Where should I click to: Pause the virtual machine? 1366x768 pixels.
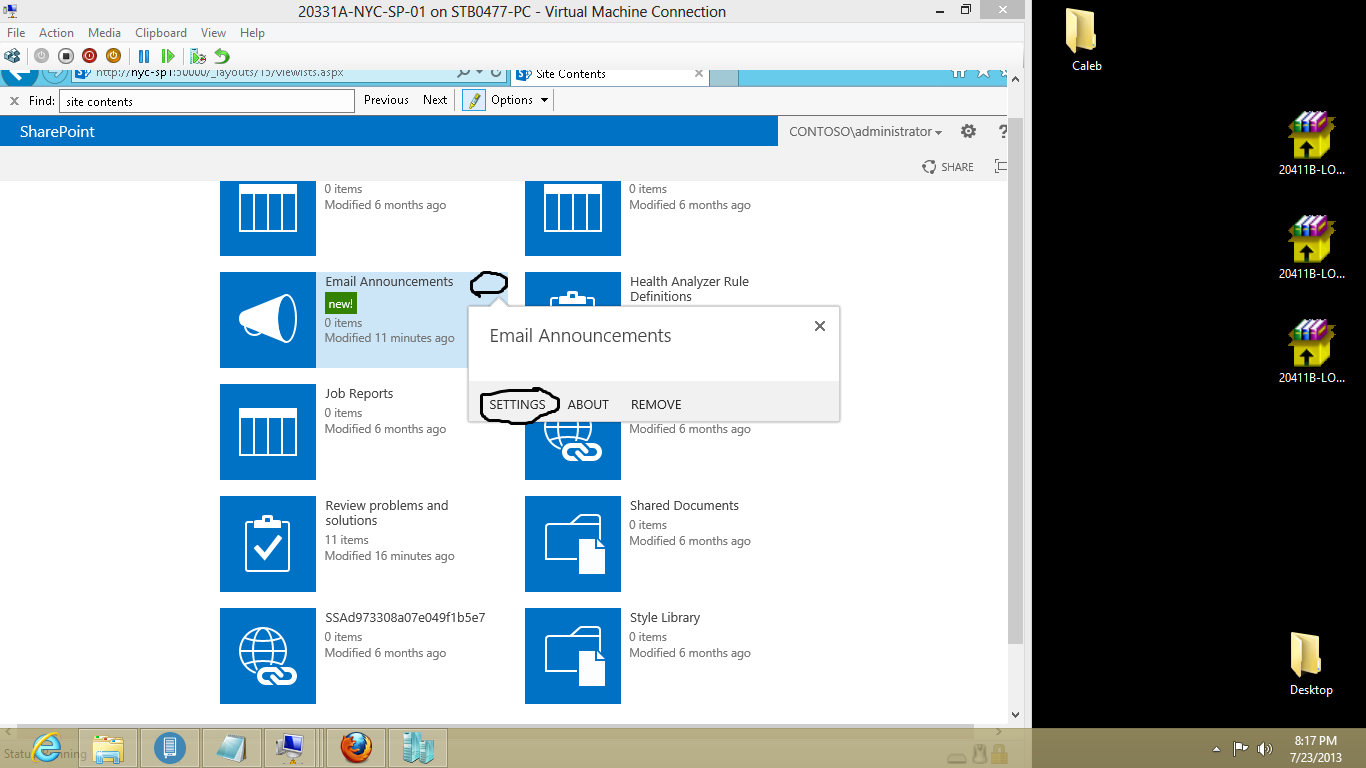144,56
